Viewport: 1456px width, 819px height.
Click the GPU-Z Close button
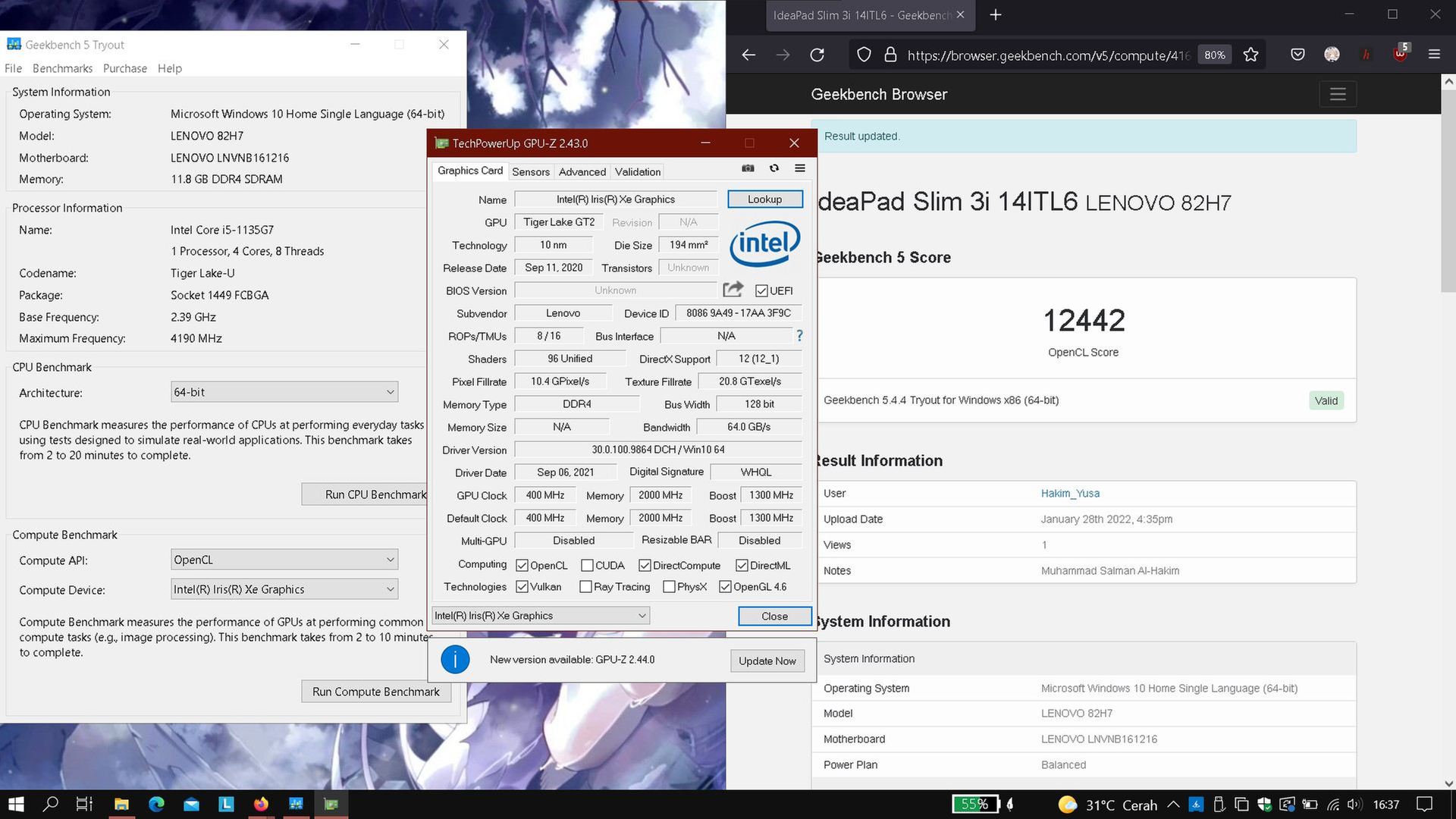click(x=774, y=616)
